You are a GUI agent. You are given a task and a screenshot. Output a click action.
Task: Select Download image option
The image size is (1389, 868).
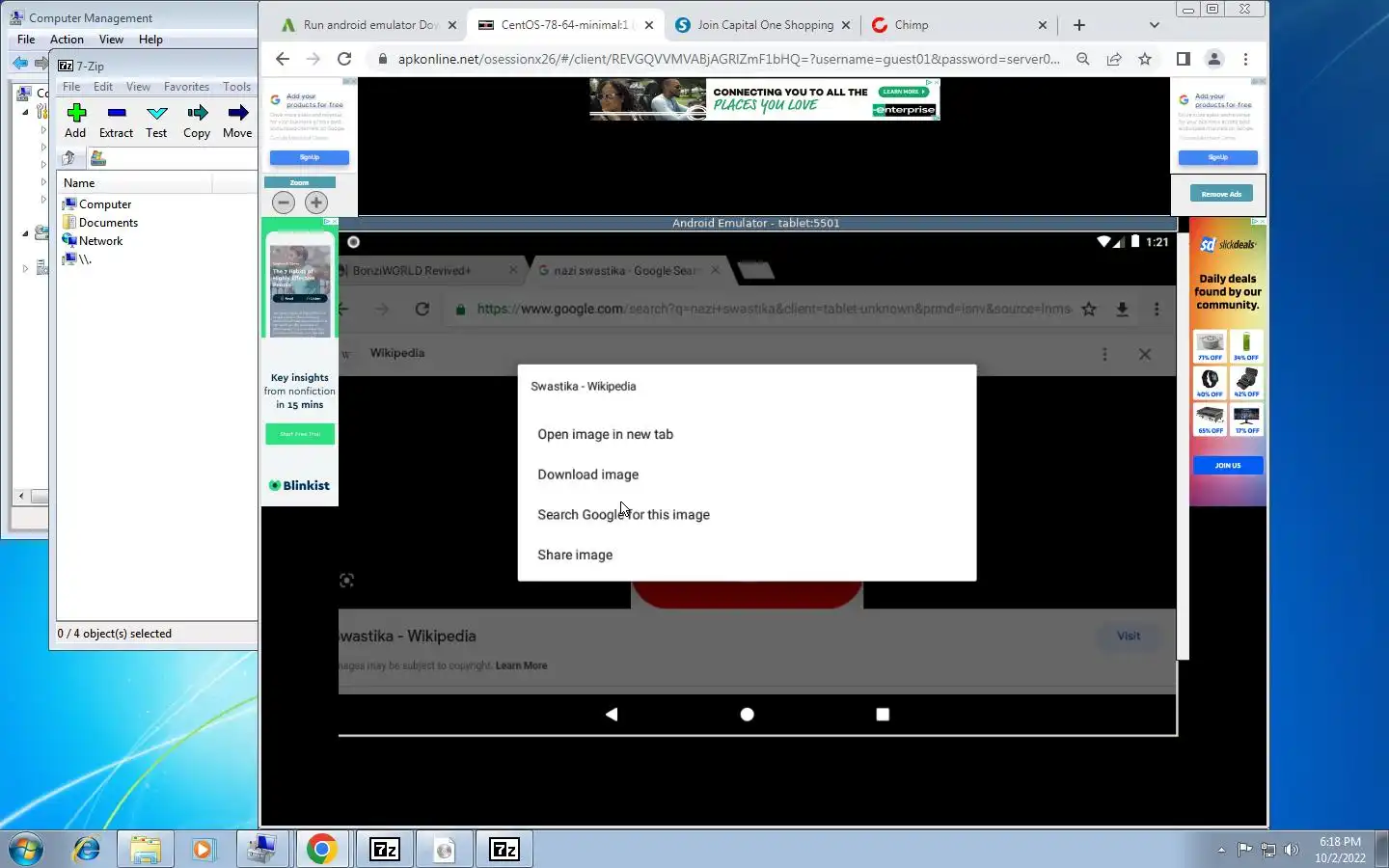(x=747, y=475)
